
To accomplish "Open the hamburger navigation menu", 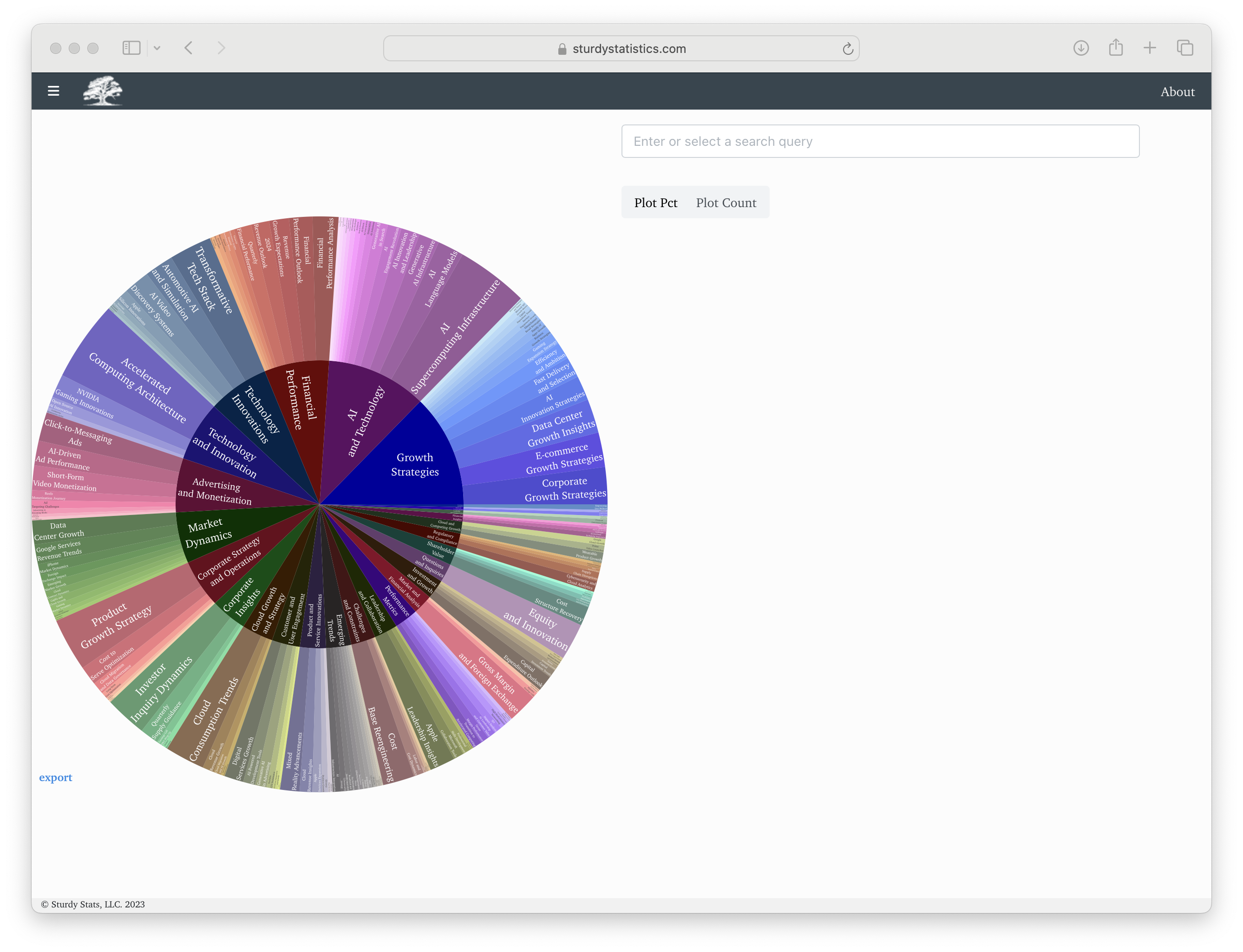I will point(54,91).
